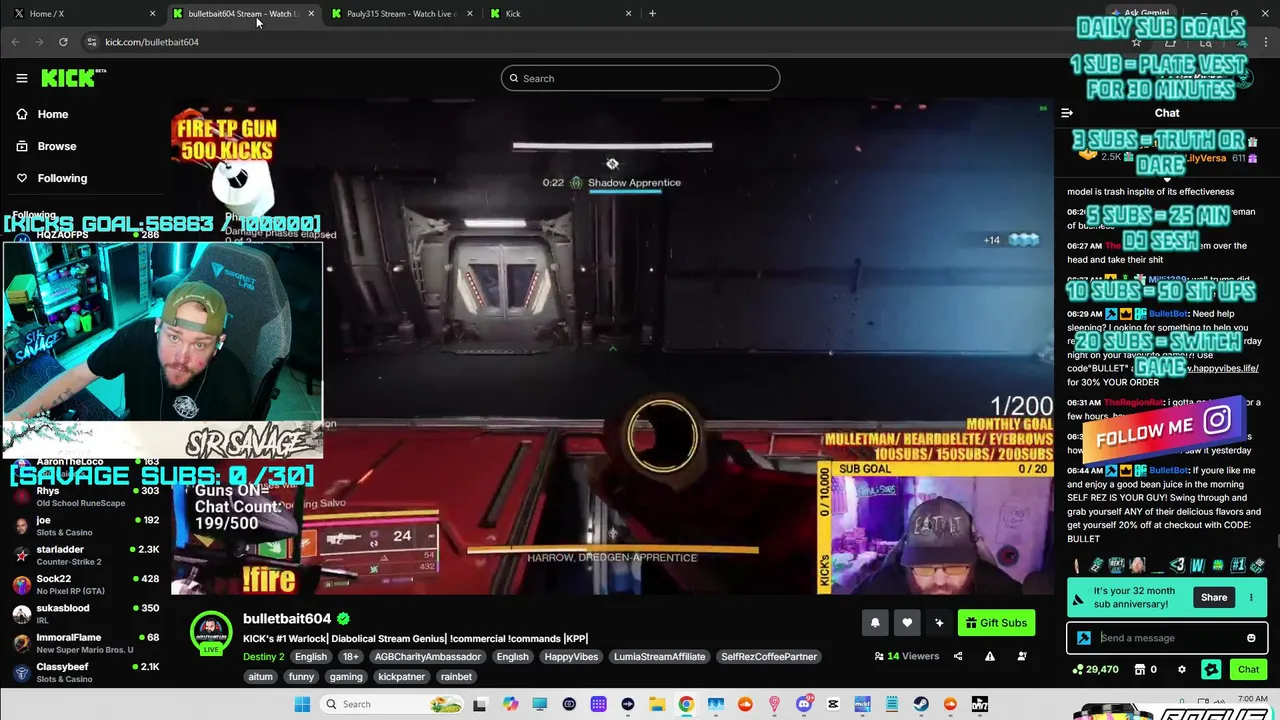
Task: Click the Windows taskbar Search box
Action: 392,704
